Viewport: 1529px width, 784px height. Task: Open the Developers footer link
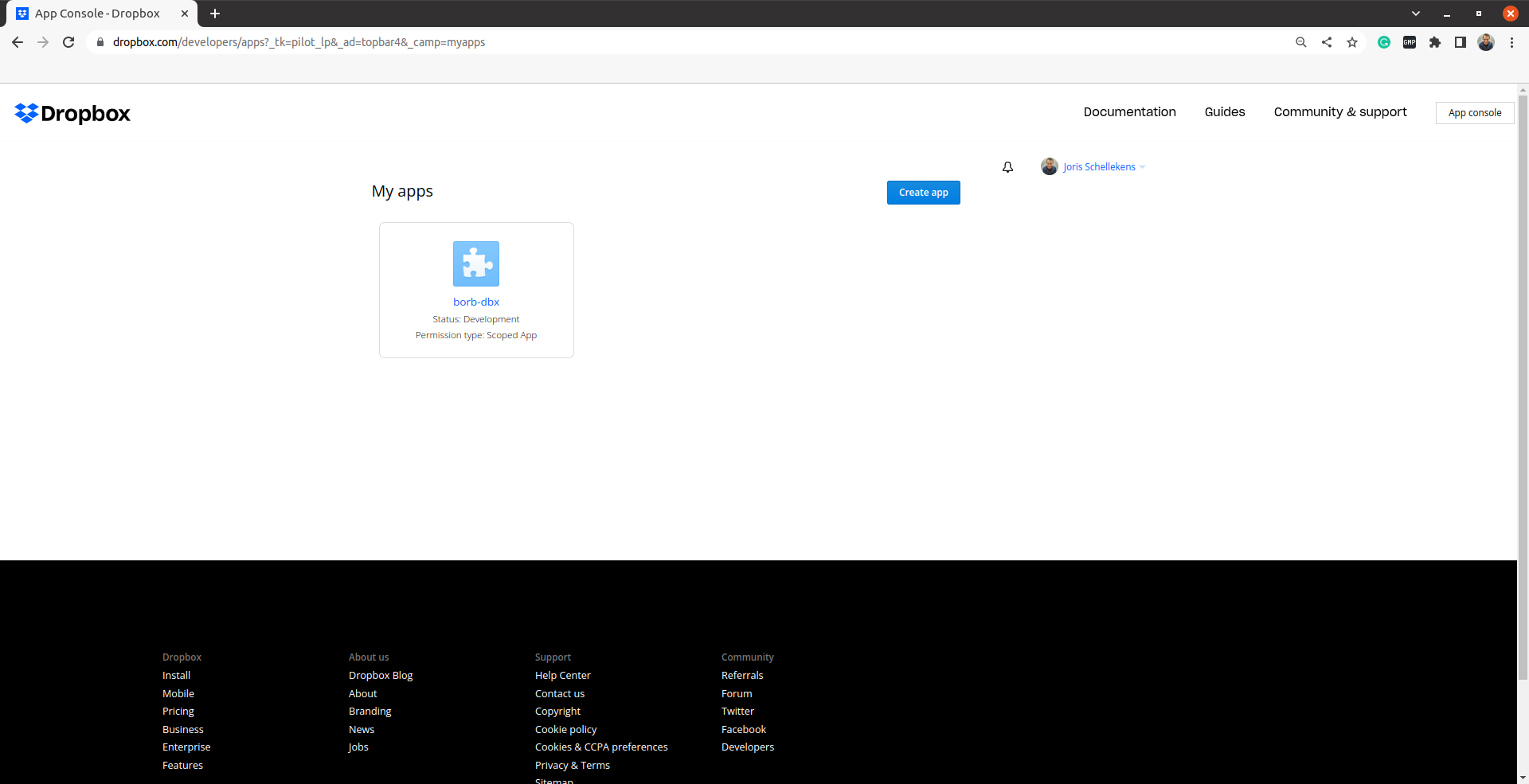(x=748, y=747)
